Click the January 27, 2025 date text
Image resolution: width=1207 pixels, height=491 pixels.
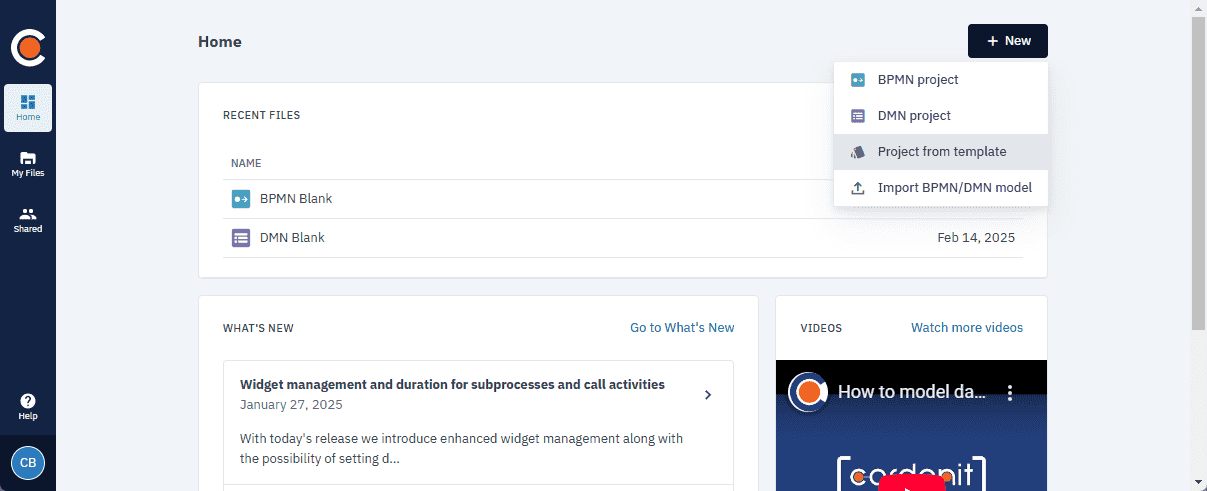[291, 405]
